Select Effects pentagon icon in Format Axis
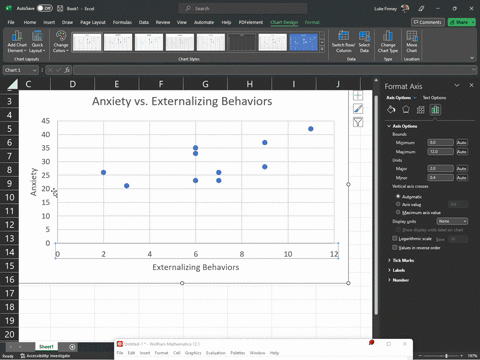The height and width of the screenshot is (360, 480). click(406, 109)
